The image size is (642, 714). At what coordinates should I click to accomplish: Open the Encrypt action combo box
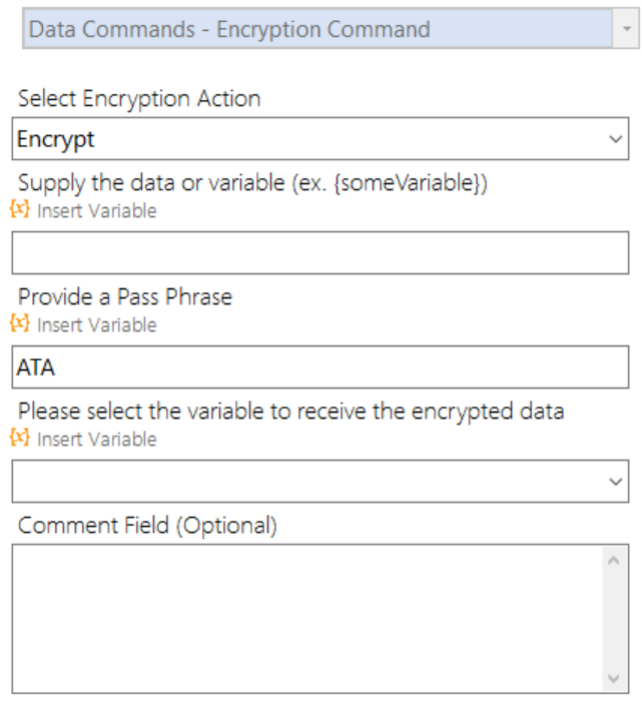(x=321, y=139)
